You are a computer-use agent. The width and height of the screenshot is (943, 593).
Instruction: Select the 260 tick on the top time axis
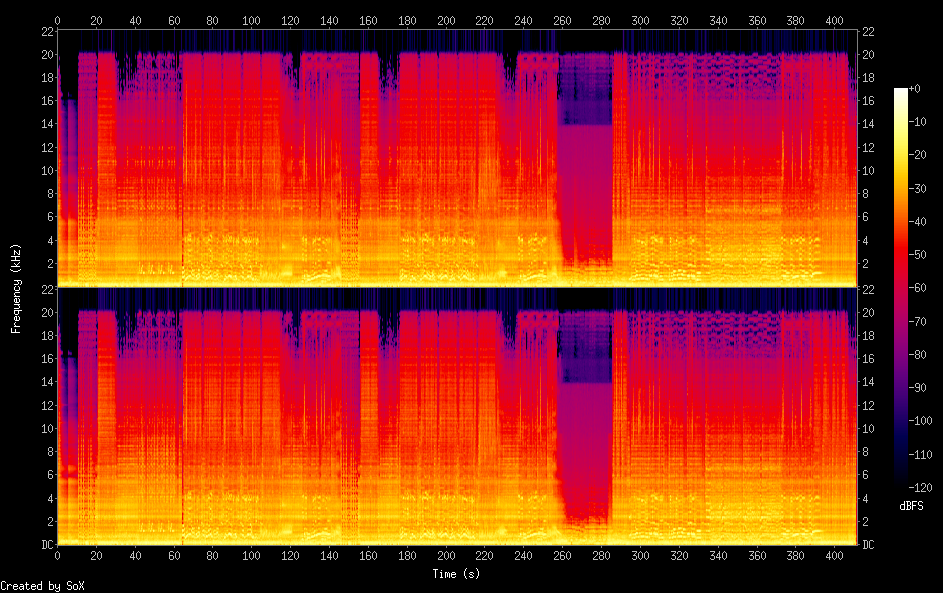point(562,19)
